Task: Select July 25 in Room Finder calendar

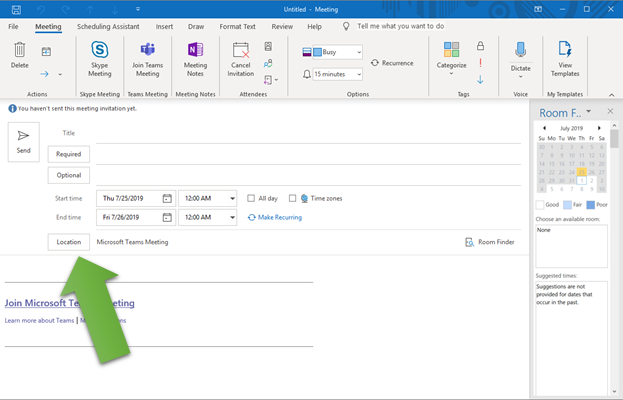Action: tap(582, 172)
